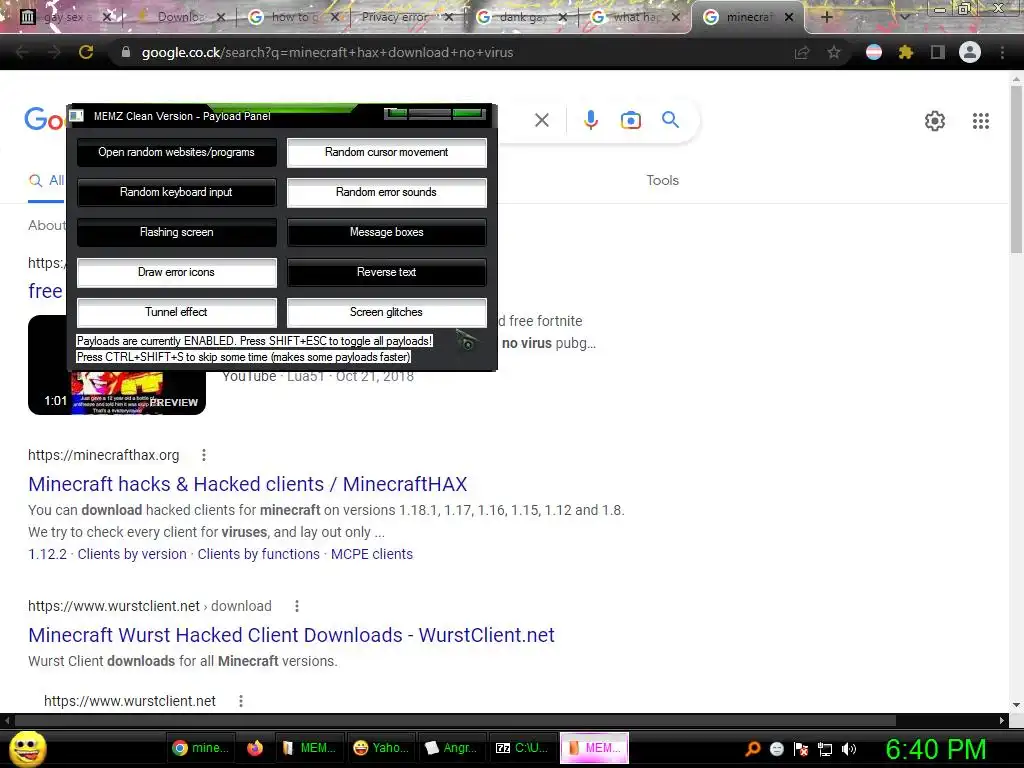Image resolution: width=1024 pixels, height=768 pixels.
Task: Click the horizontal page scrollbar
Action: (455, 720)
